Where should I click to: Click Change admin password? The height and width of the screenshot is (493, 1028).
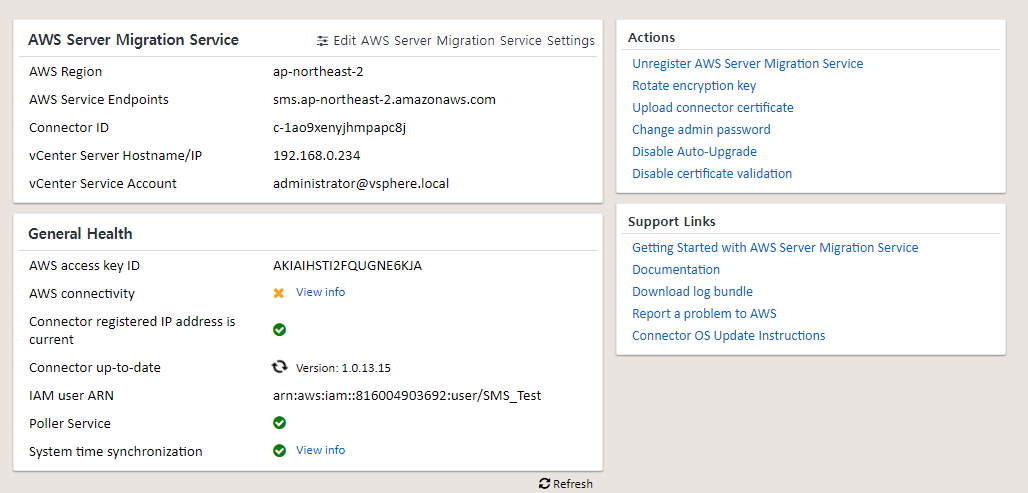[x=701, y=130]
